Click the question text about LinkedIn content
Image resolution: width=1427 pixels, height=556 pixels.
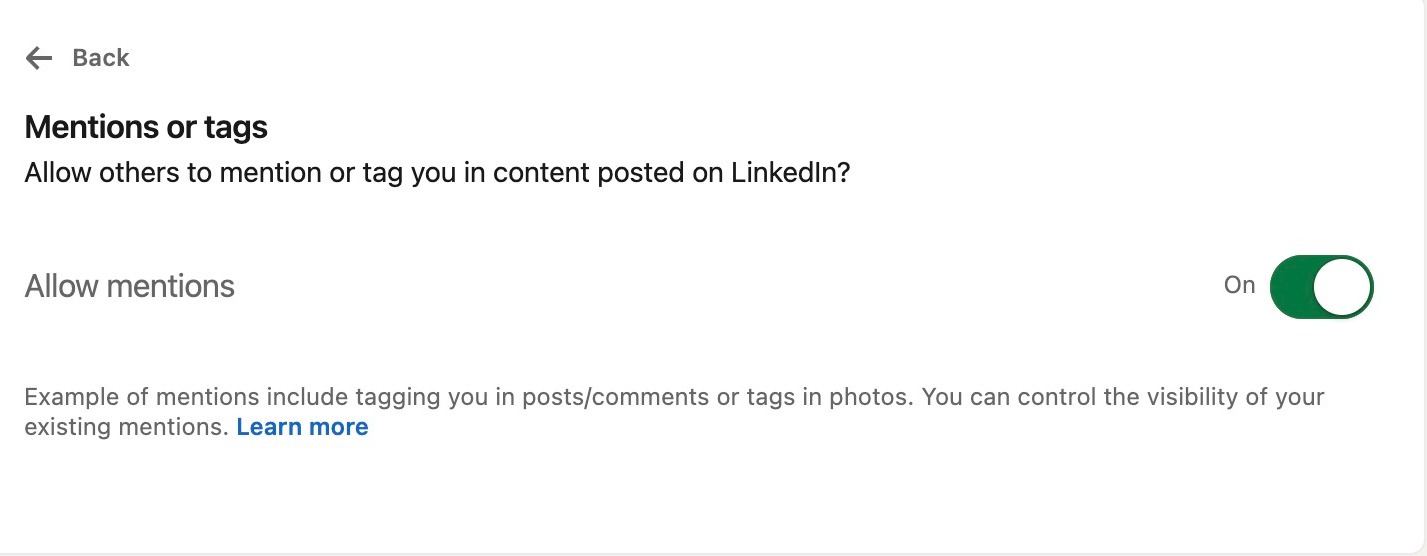[437, 173]
